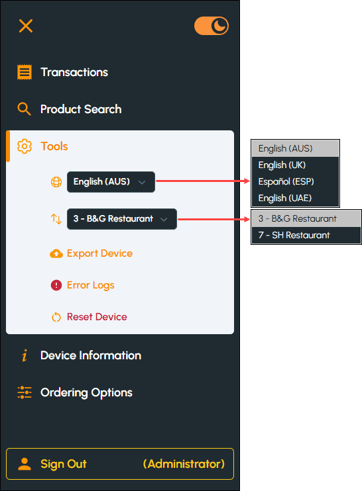Select English (UK) in the language list

click(x=295, y=165)
